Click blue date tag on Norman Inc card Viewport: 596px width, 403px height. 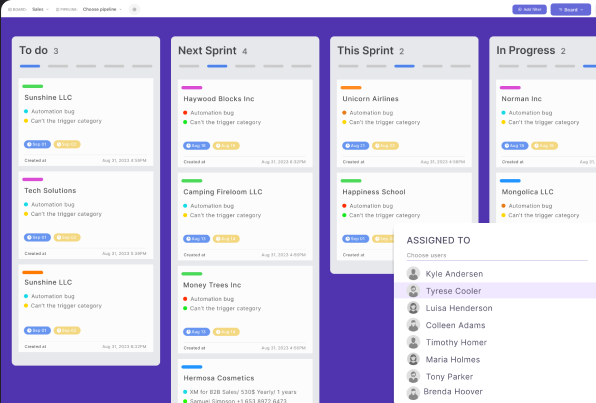click(515, 146)
